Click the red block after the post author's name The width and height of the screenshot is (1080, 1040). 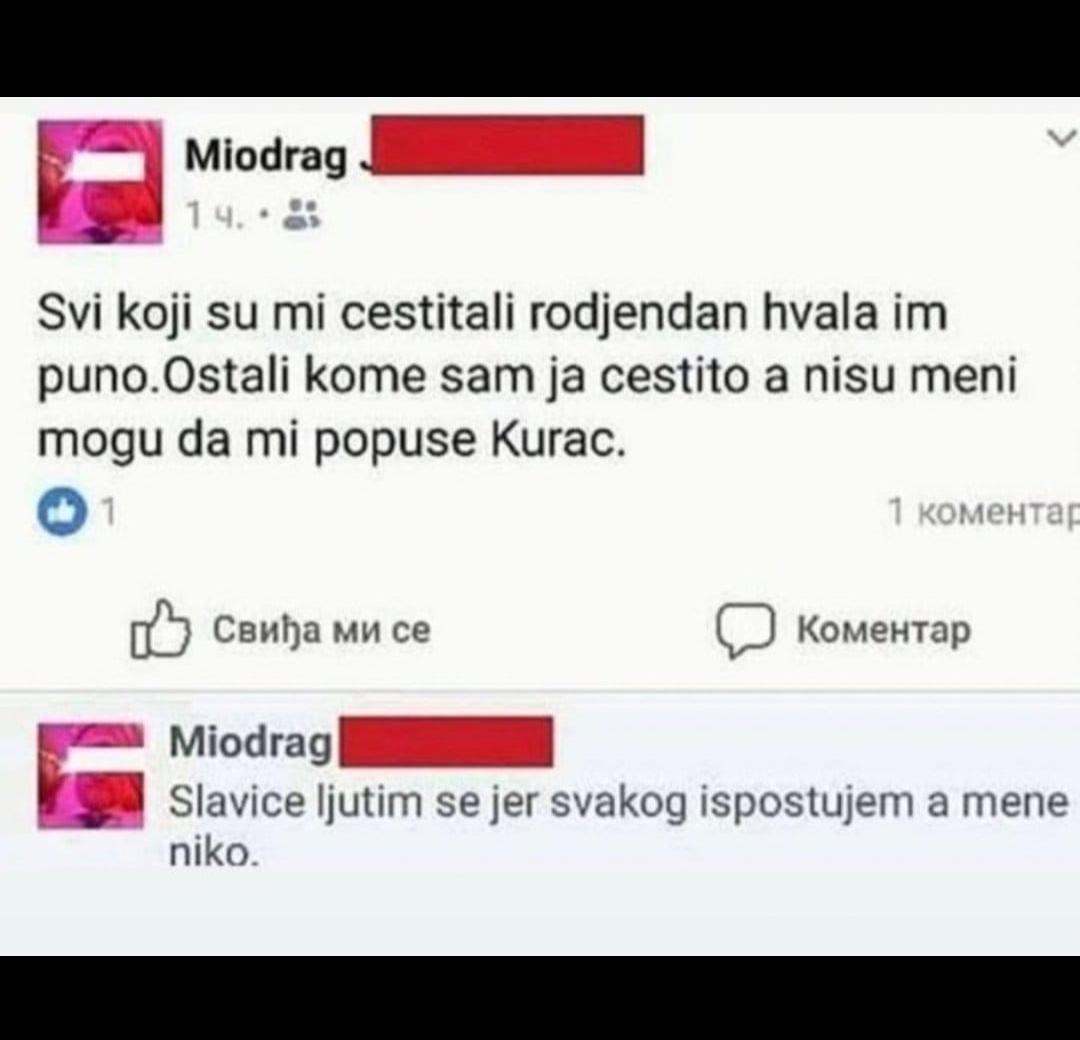coord(508,145)
